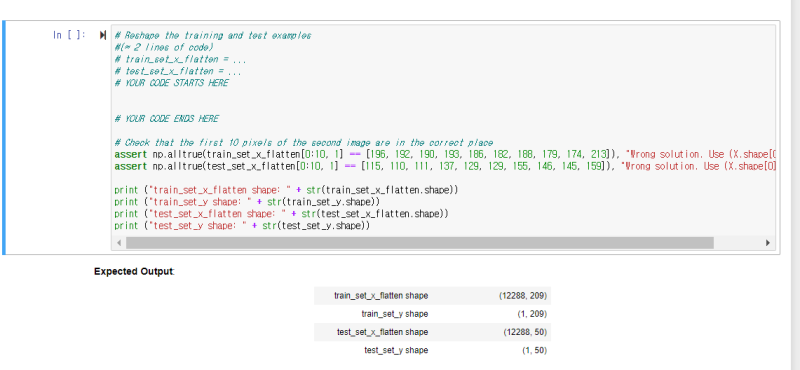Click the '# YOUR CODE STARTS HERE' comment
800x370 pixels.
(171, 83)
